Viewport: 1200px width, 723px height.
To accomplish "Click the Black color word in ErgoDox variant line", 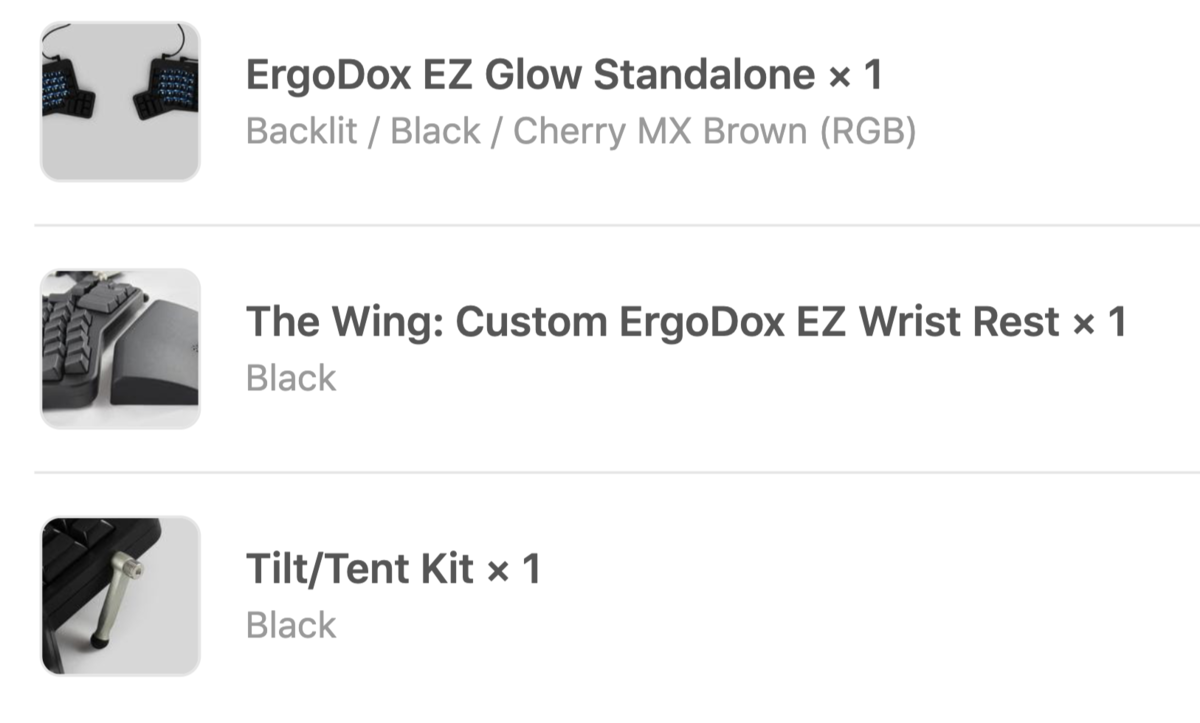I will tap(435, 132).
